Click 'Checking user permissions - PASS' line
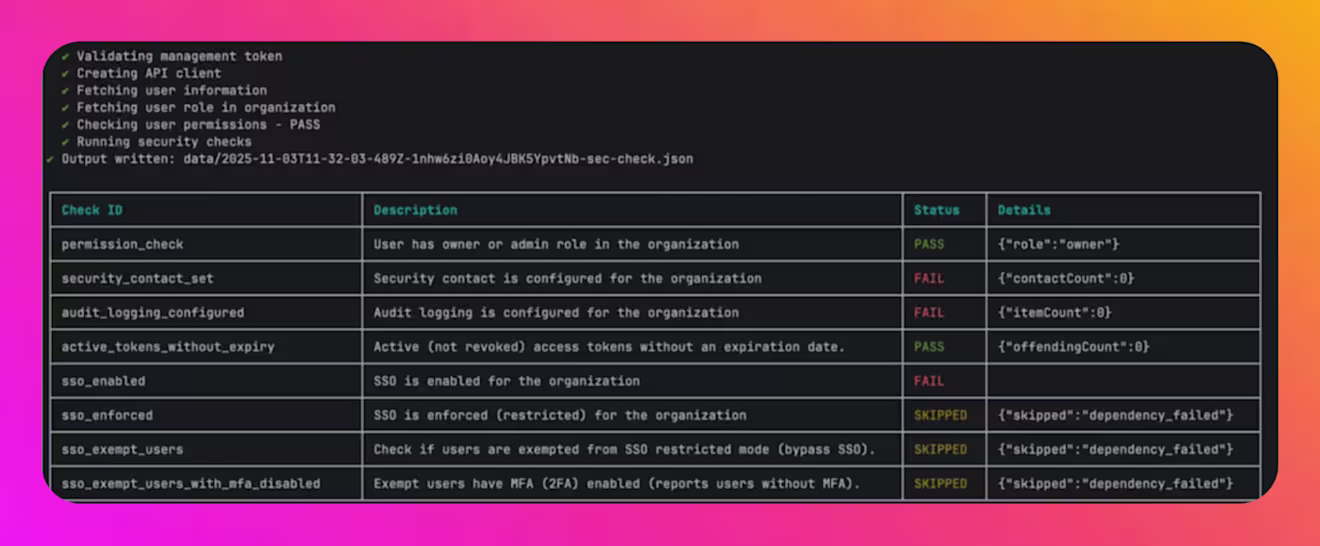The image size is (1320, 546). 190,124
